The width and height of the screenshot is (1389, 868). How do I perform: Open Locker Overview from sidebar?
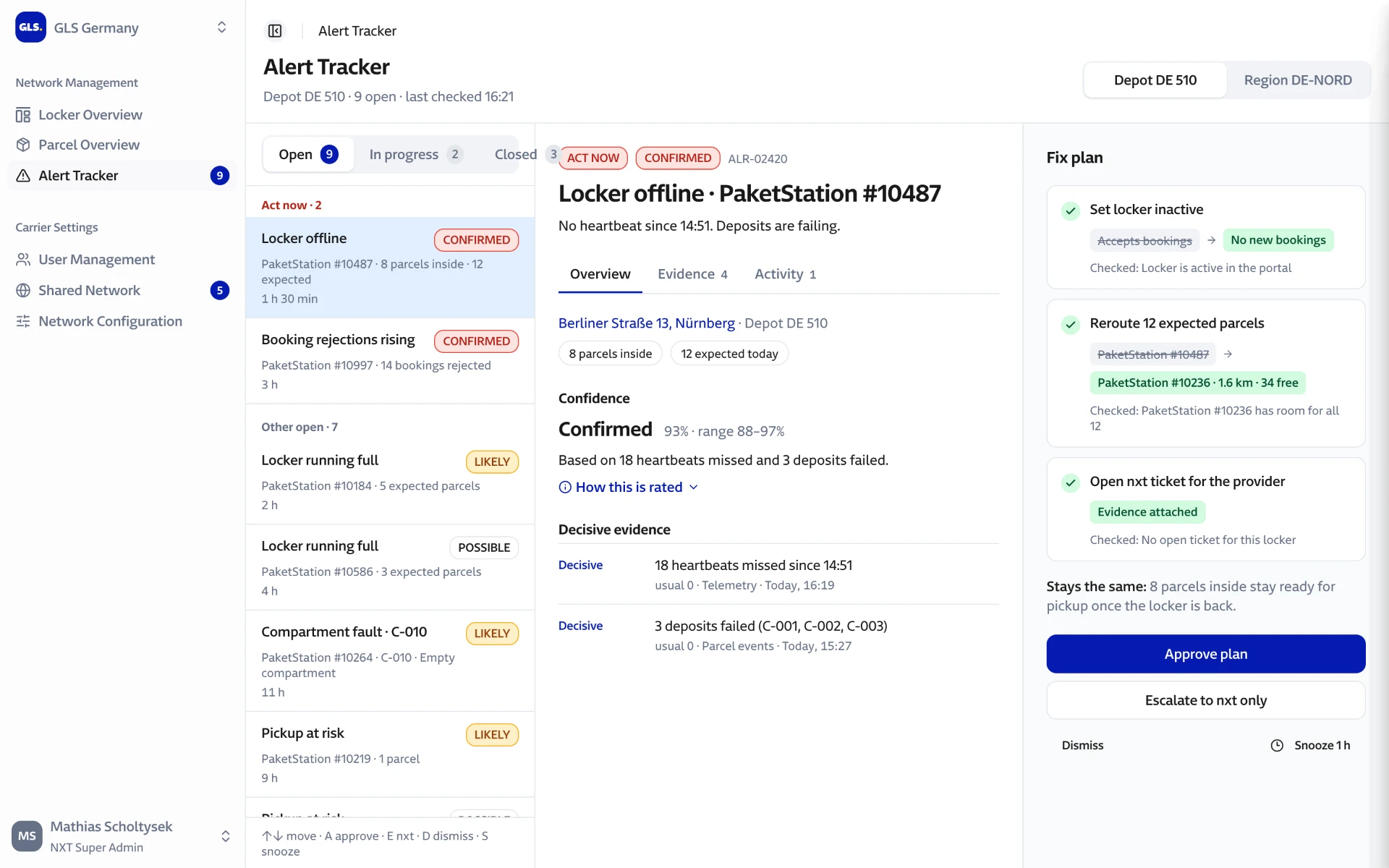pyautogui.click(x=122, y=114)
